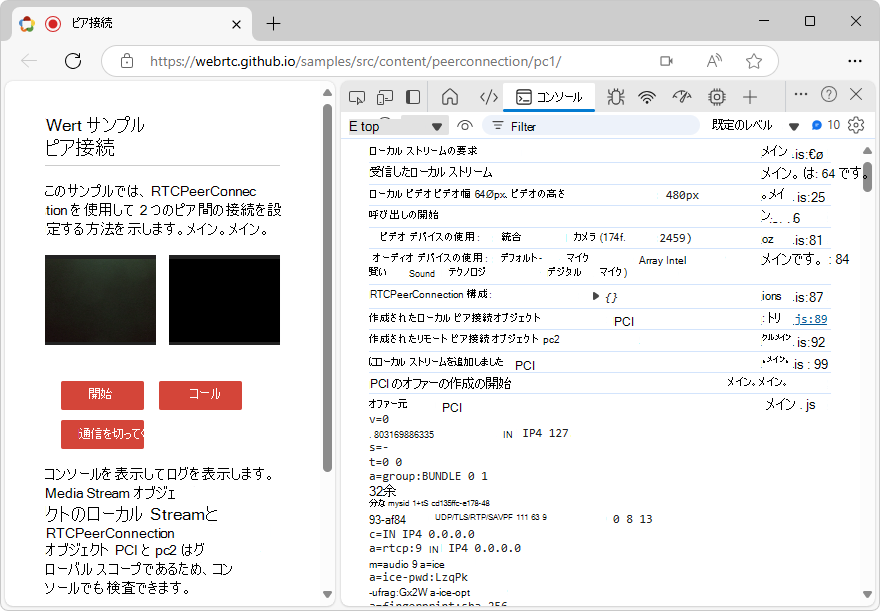
Task: Toggle the DevTools sidebar dock icon
Action: coord(413,97)
